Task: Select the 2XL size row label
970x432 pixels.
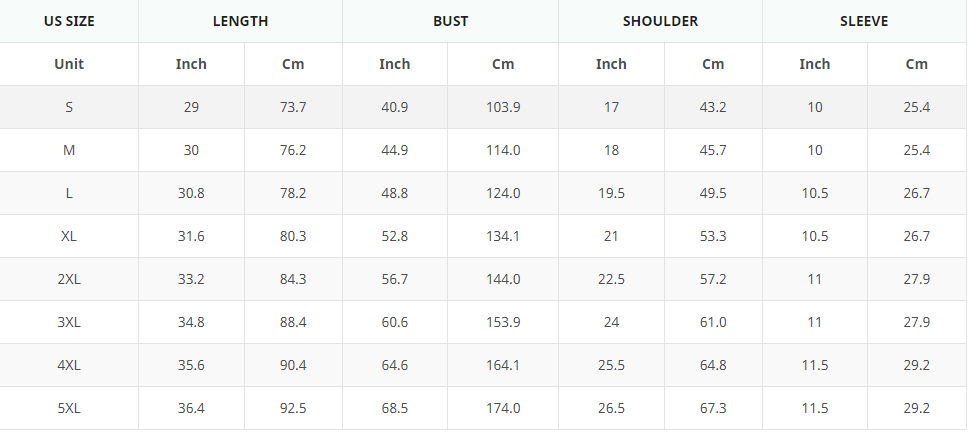Action: coord(69,279)
